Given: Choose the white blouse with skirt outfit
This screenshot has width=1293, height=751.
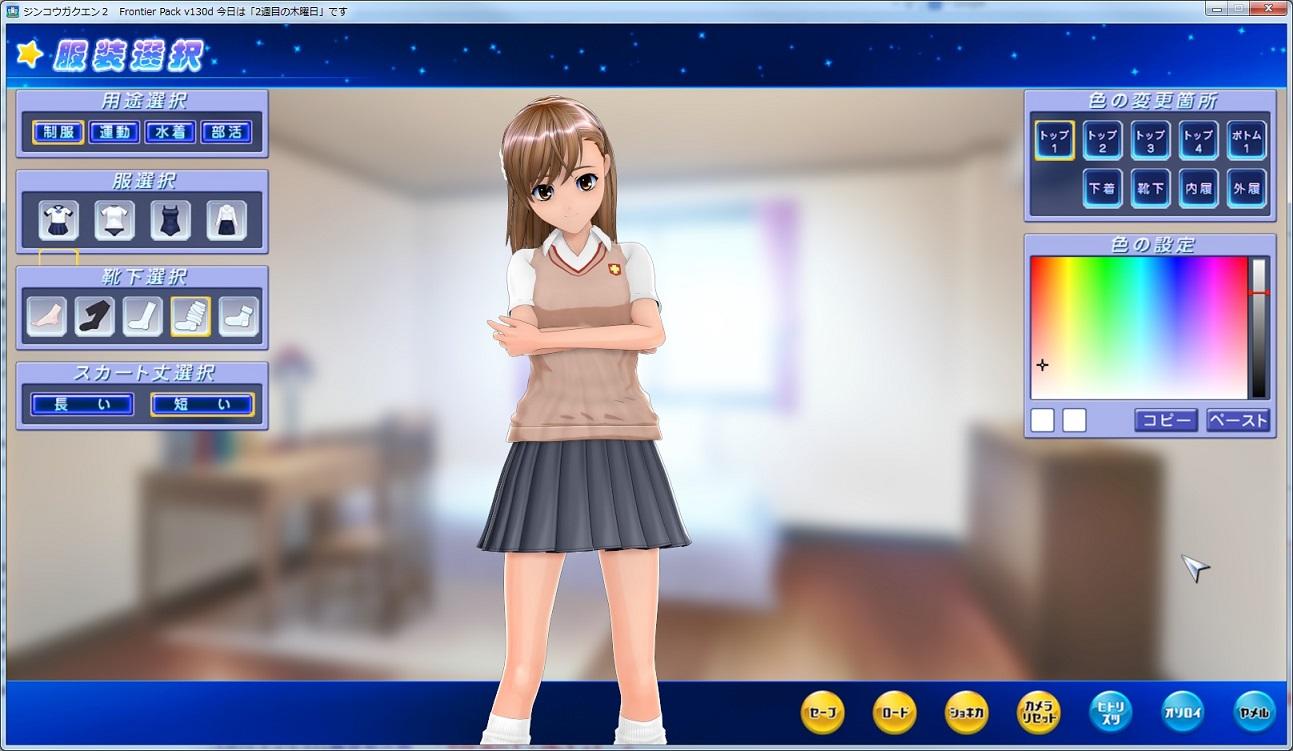Looking at the screenshot, I should coord(226,220).
